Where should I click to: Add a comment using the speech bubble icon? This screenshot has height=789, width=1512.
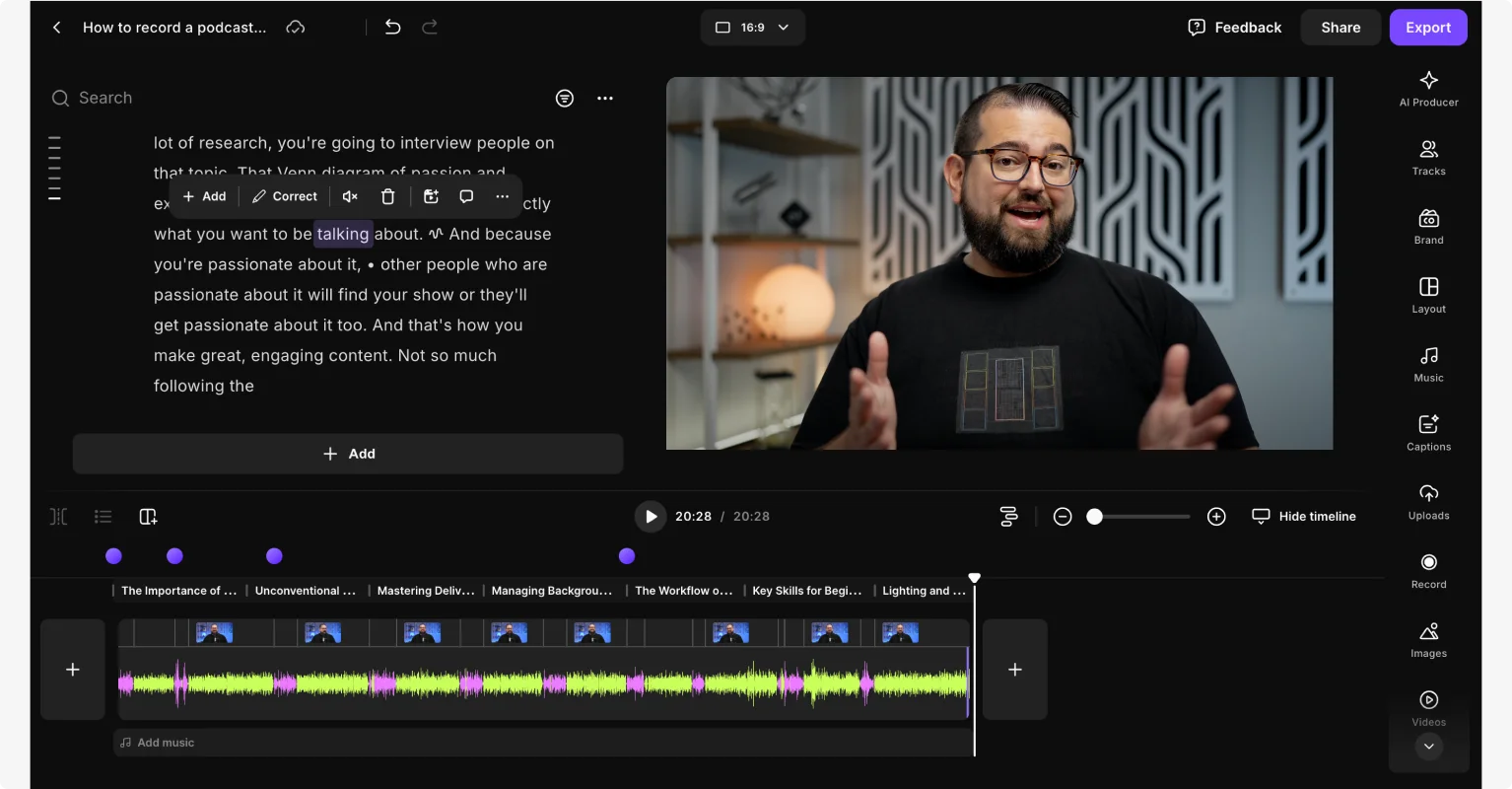pyautogui.click(x=466, y=196)
